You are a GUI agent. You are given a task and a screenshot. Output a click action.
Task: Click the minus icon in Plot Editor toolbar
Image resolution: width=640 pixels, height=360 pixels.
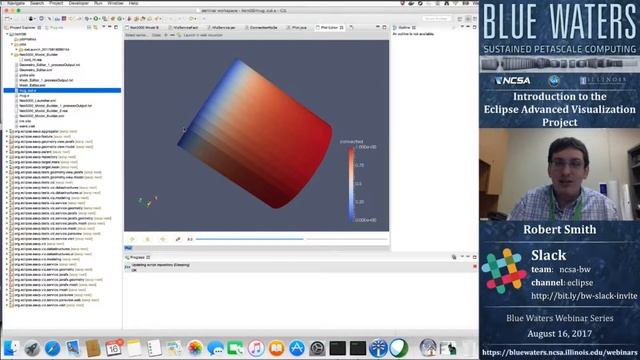tap(172, 35)
